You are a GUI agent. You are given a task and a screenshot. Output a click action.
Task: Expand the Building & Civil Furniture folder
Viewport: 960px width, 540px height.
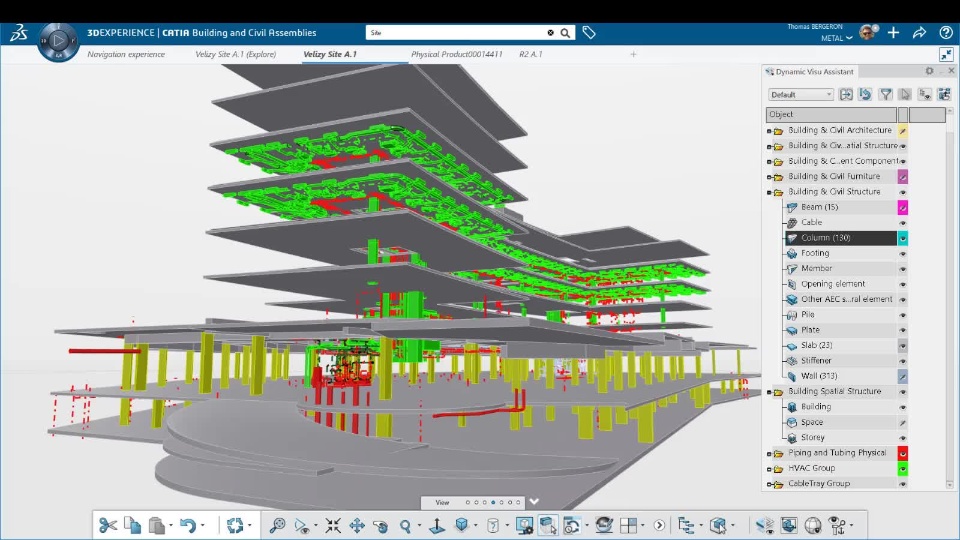click(769, 177)
